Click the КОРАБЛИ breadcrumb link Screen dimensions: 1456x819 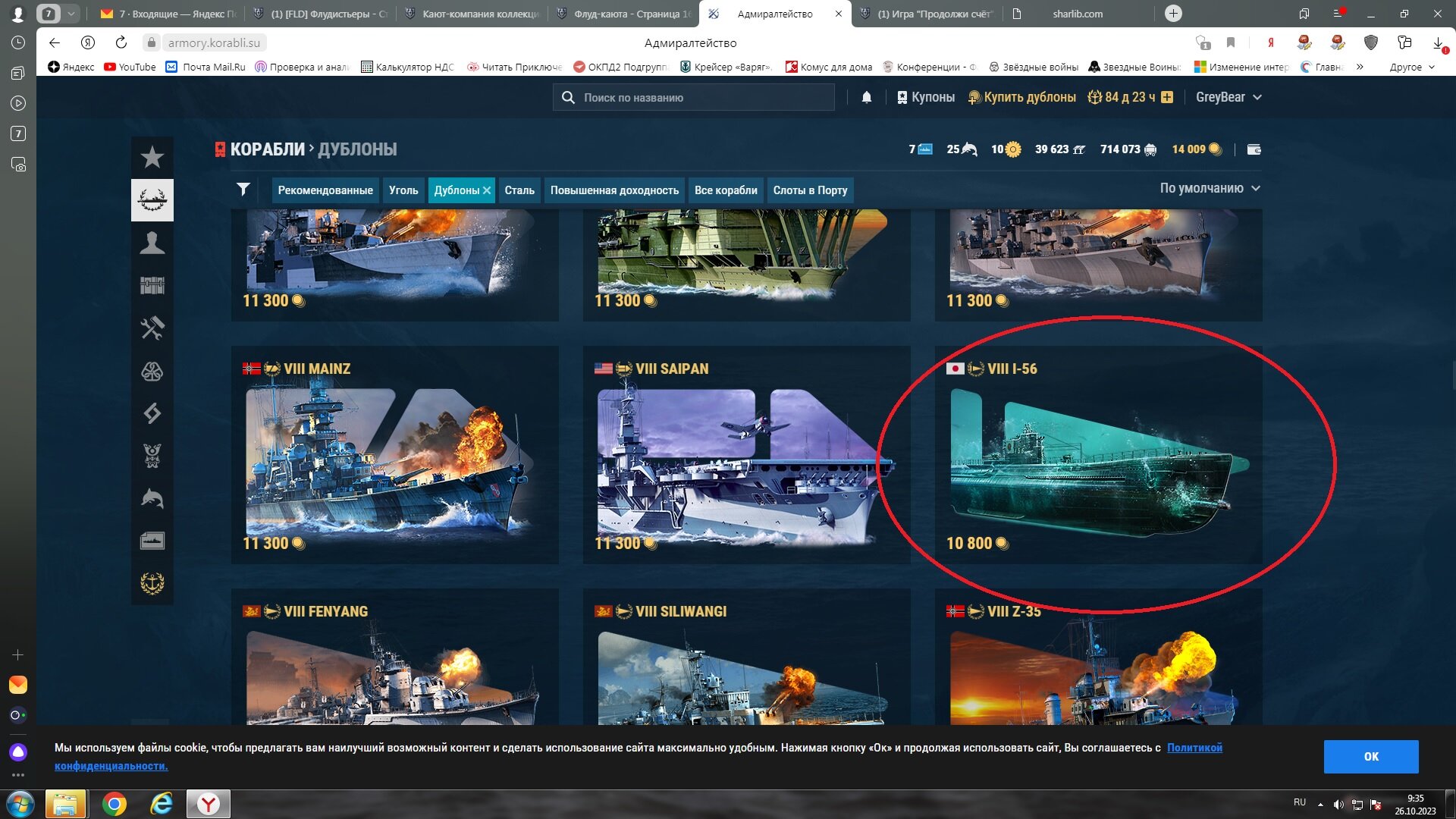tap(268, 149)
